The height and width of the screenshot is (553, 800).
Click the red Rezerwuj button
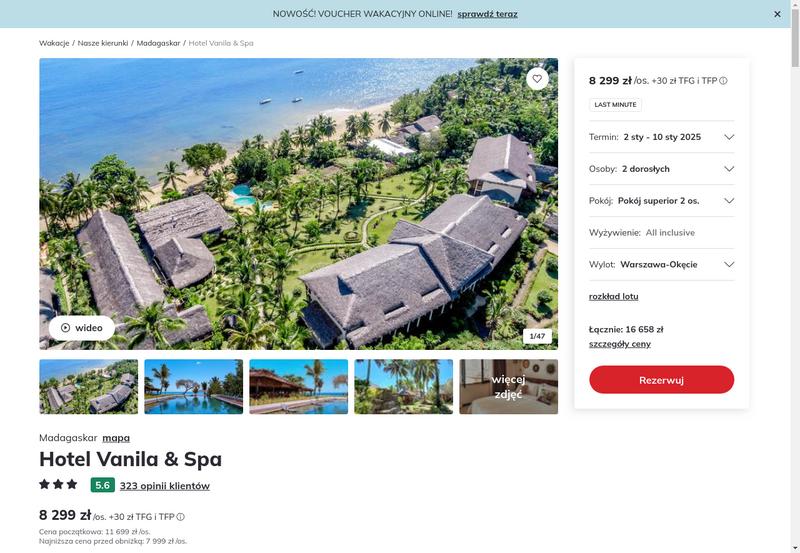(662, 380)
